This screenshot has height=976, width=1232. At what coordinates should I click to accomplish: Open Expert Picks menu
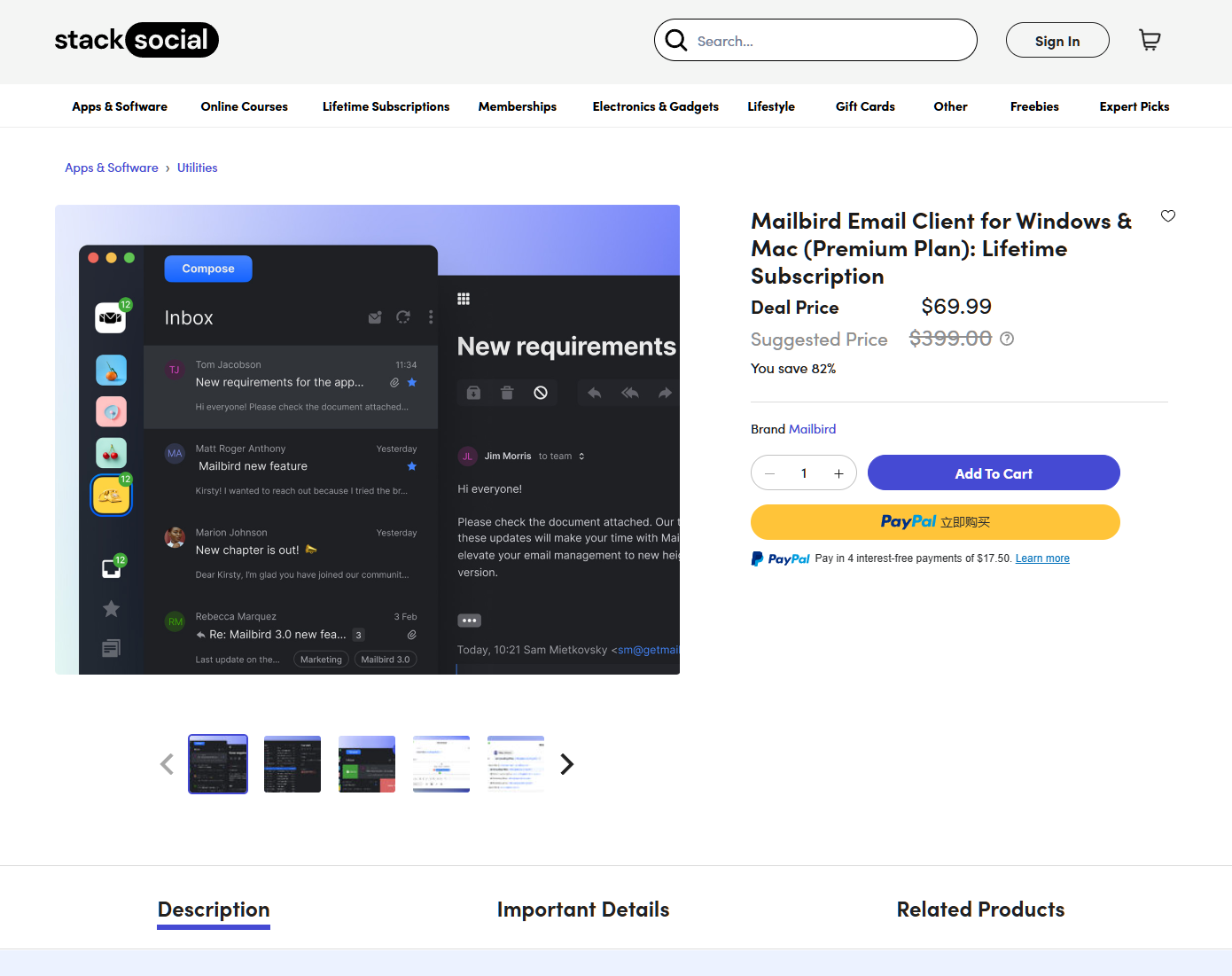(x=1135, y=106)
